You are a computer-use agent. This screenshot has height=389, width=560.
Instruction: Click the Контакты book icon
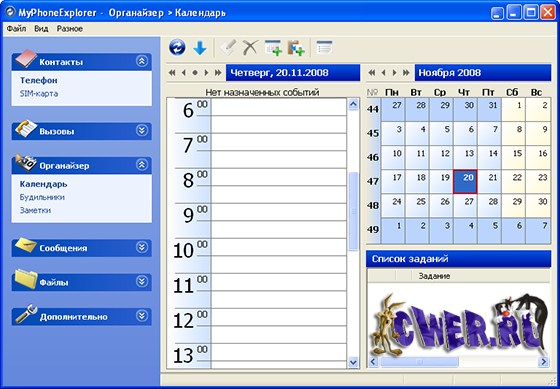point(26,59)
